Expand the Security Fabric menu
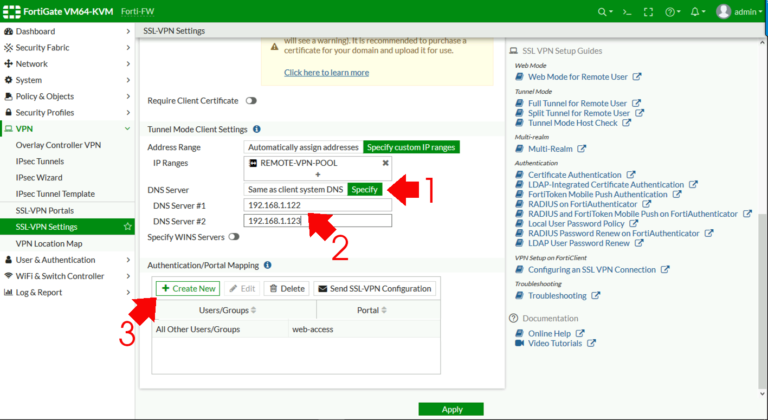Screen dimensions: 768x420 pos(128,48)
